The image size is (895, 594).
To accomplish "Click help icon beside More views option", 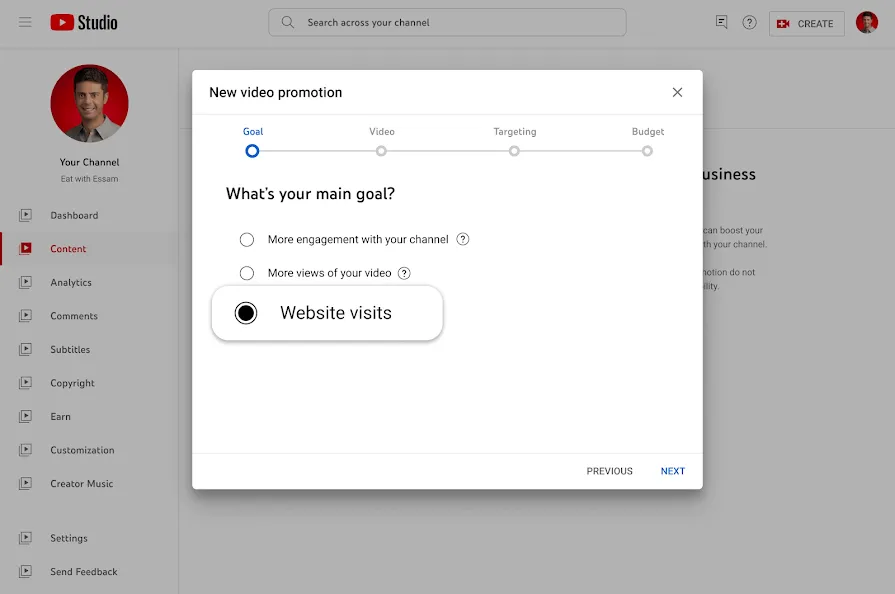I will (404, 273).
